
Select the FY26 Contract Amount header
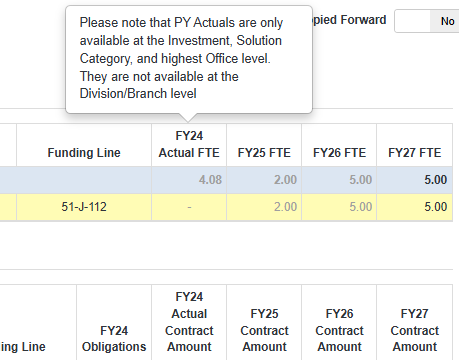click(339, 330)
